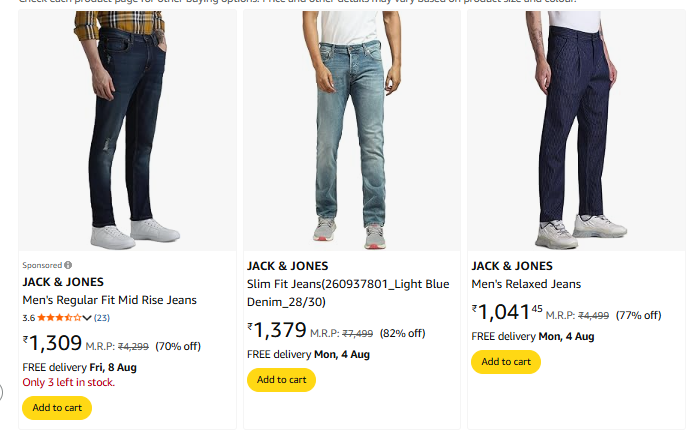687x433 pixels.
Task: Add the Slim Fit Jeans to cart
Action: coord(281,380)
